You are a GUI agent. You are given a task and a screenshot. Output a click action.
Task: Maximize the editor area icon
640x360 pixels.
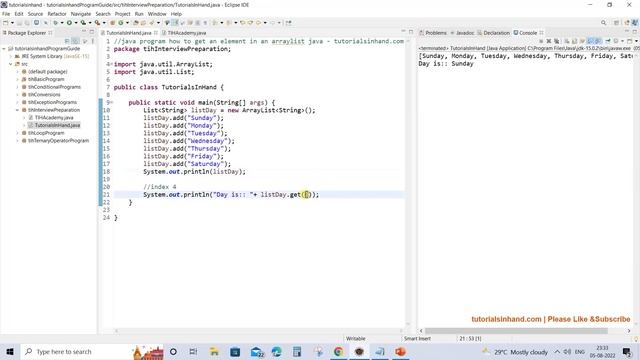pyautogui.click(x=411, y=32)
